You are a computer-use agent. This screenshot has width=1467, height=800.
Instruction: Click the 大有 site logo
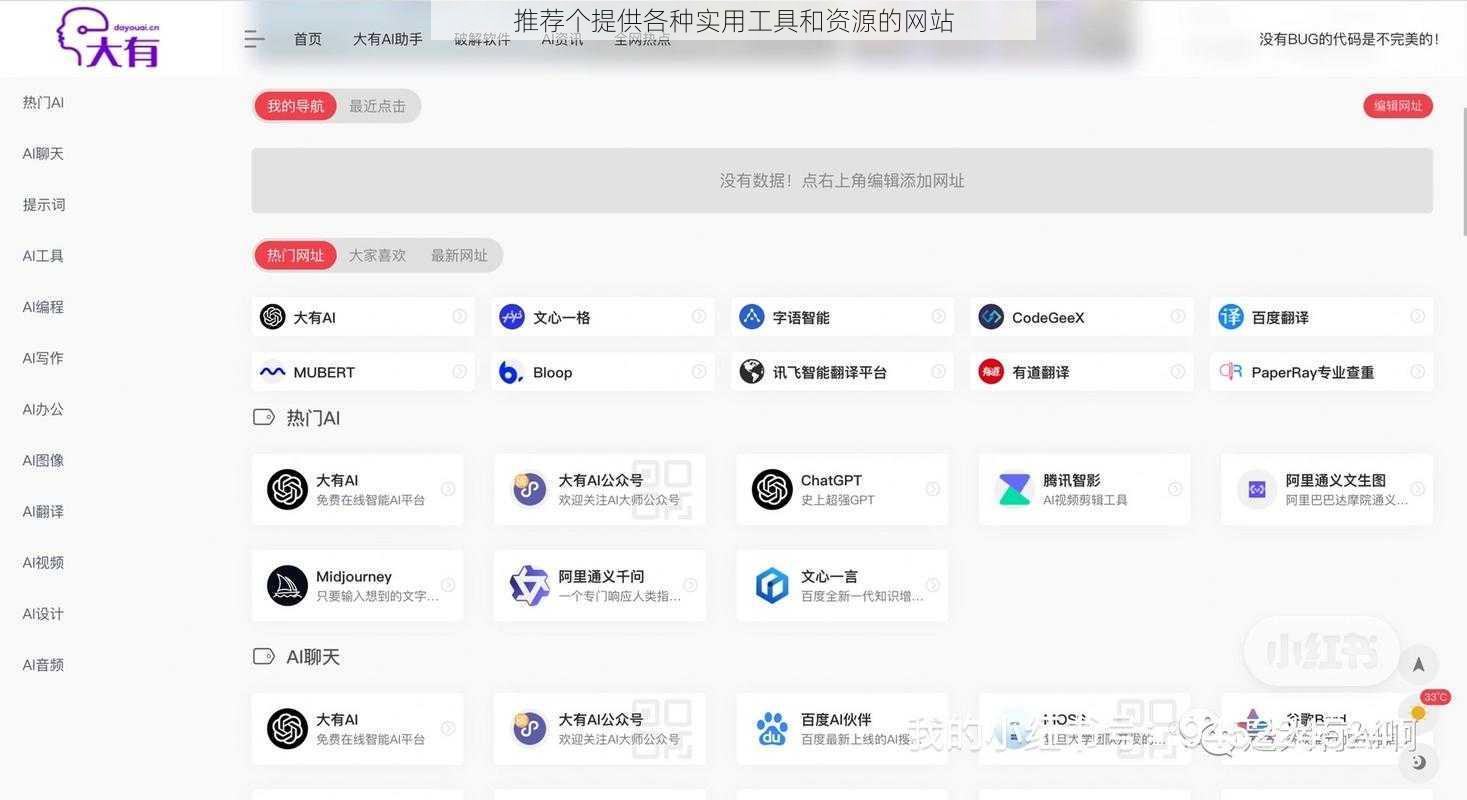108,37
